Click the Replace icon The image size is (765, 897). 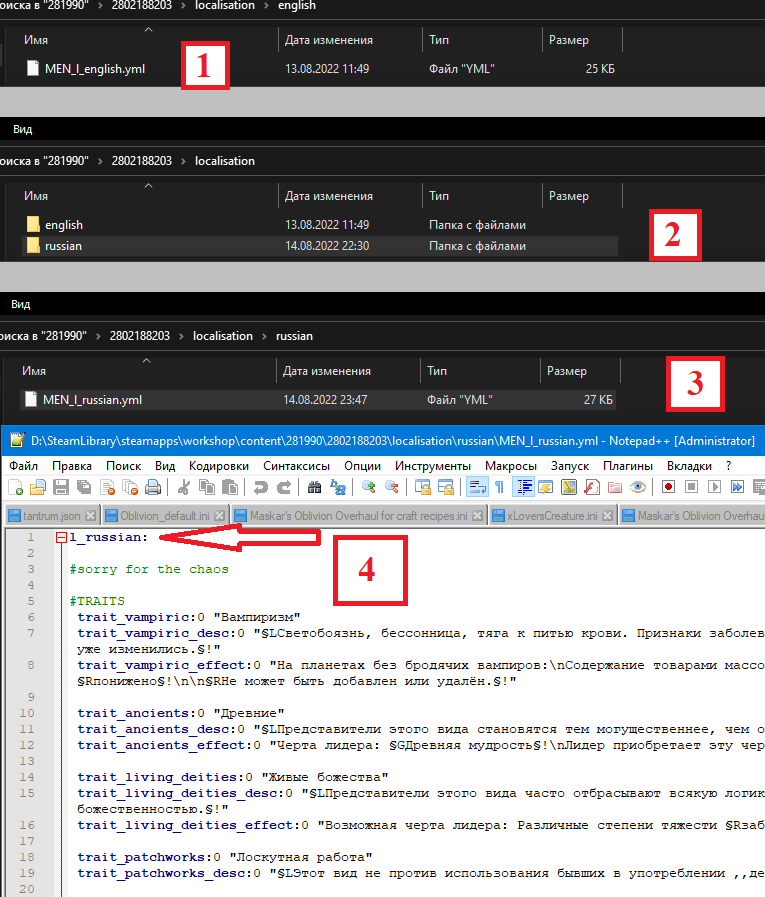point(338,487)
